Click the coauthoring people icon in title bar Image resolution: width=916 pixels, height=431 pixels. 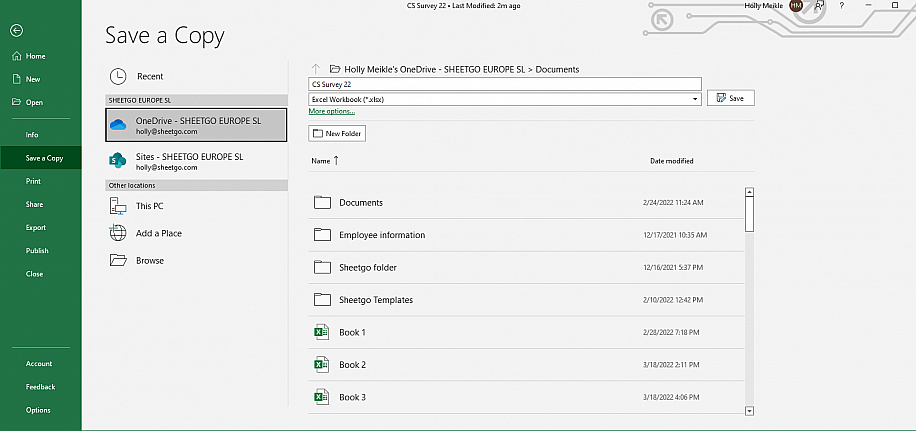(x=820, y=5)
